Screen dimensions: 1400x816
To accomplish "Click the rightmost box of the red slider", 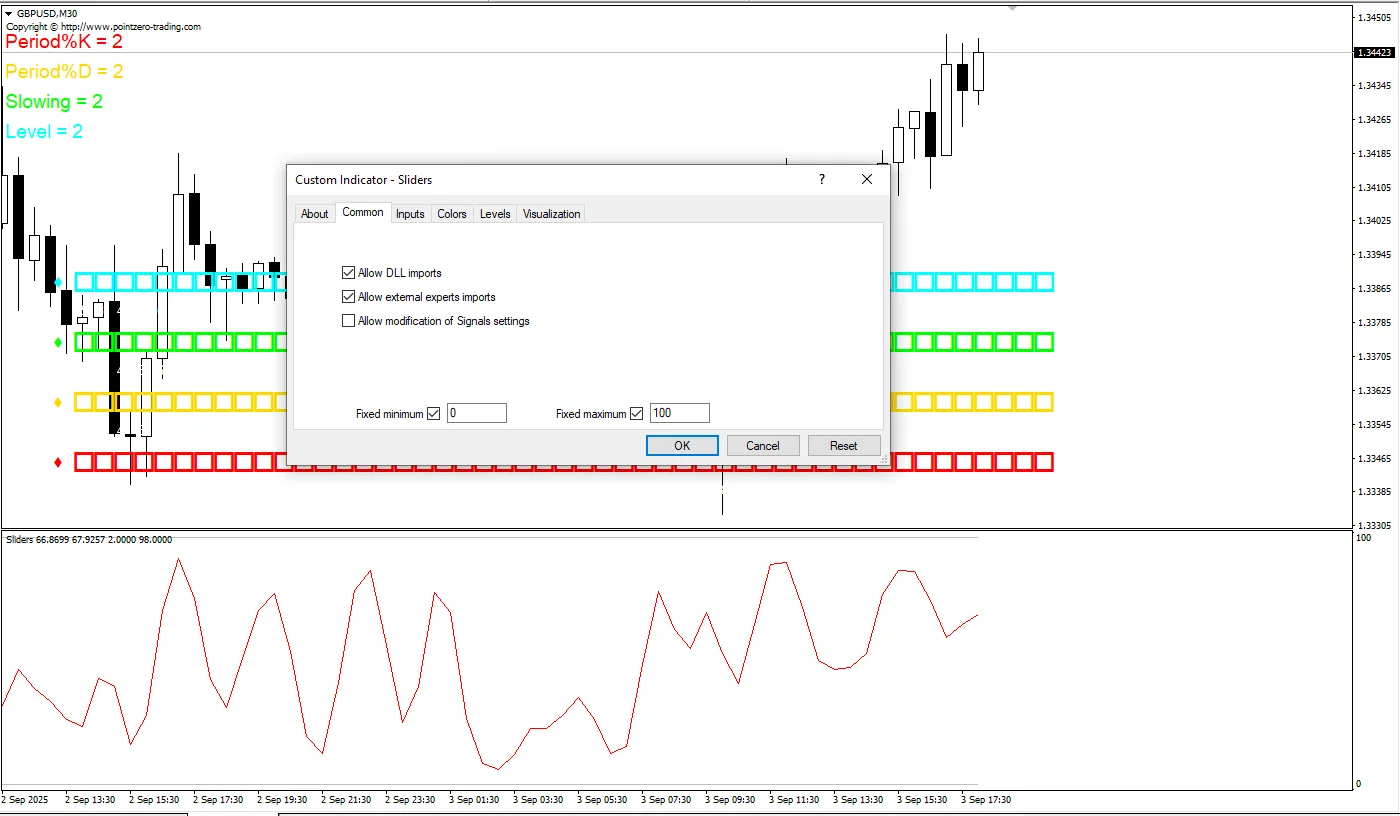I will pos(1044,462).
